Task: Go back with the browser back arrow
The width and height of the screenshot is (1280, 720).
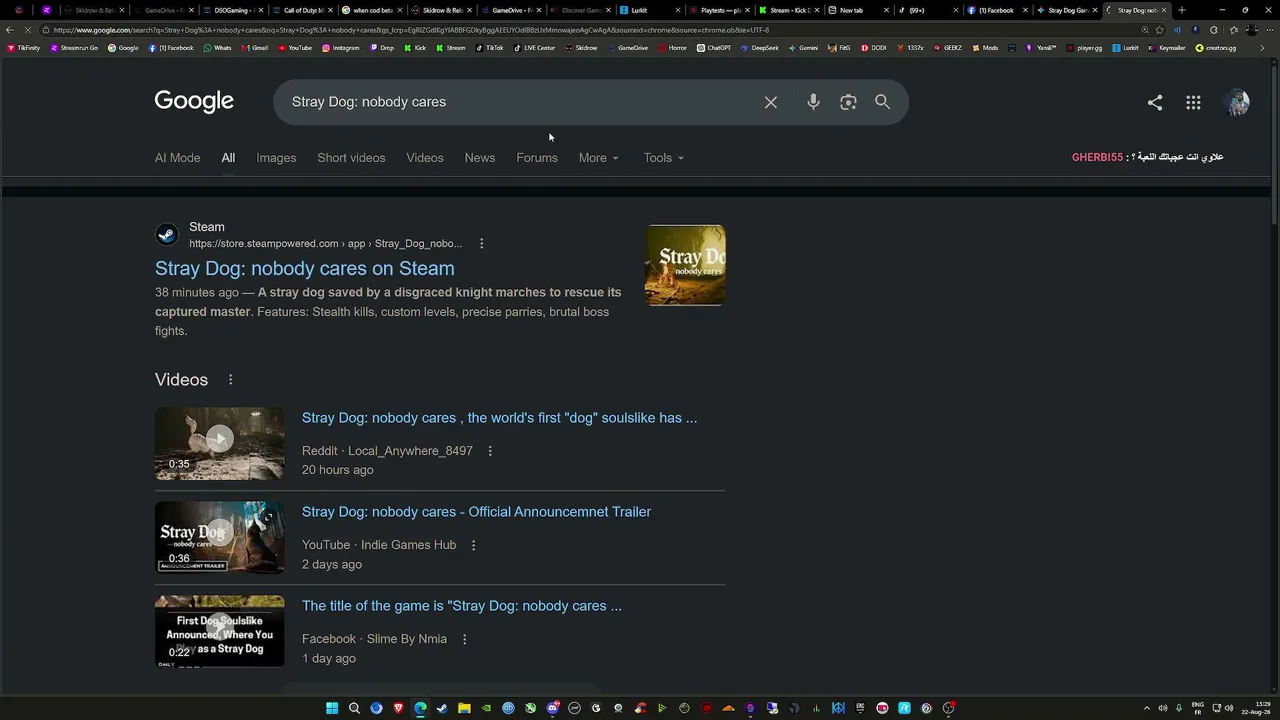Action: pos(9,30)
